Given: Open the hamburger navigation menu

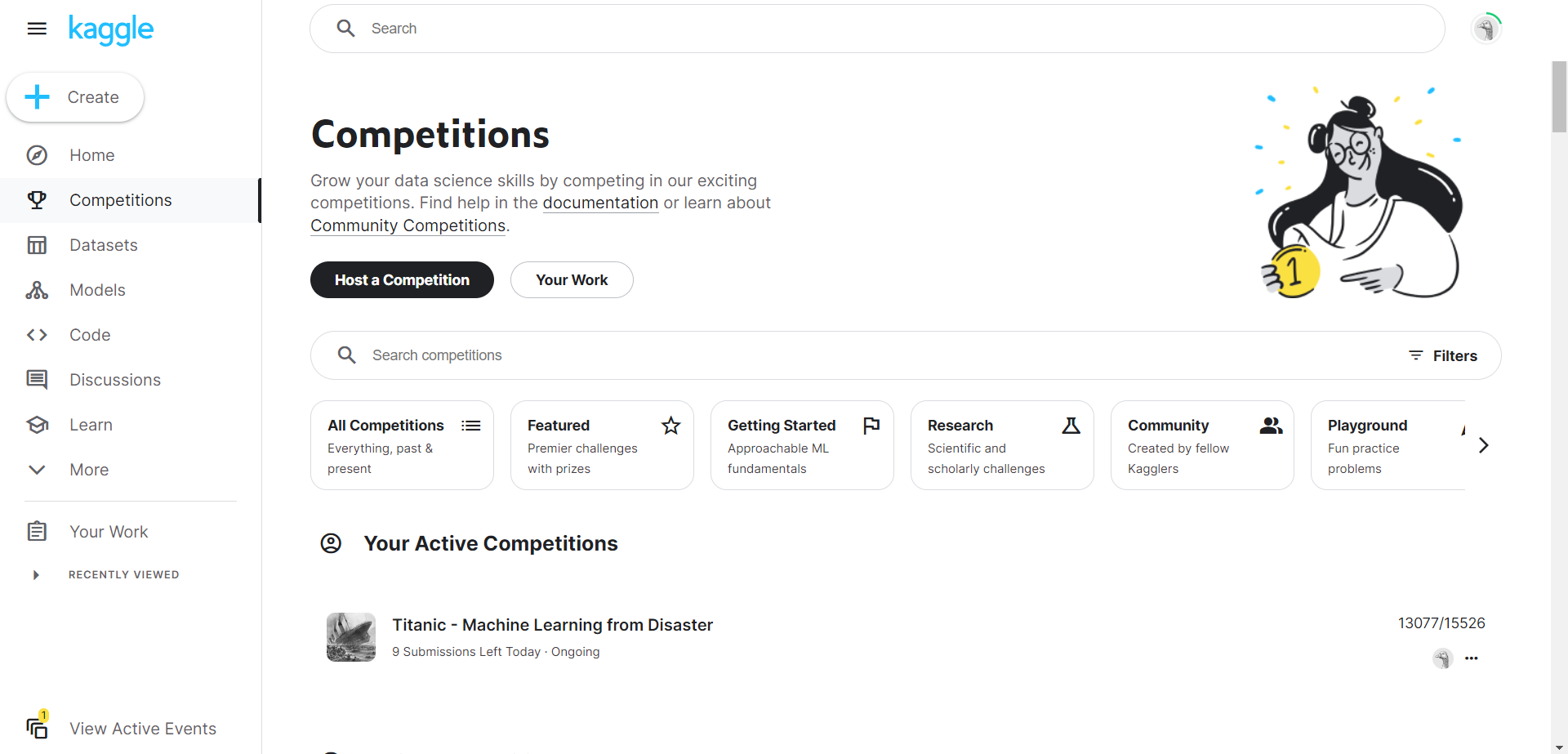Looking at the screenshot, I should pyautogui.click(x=37, y=29).
